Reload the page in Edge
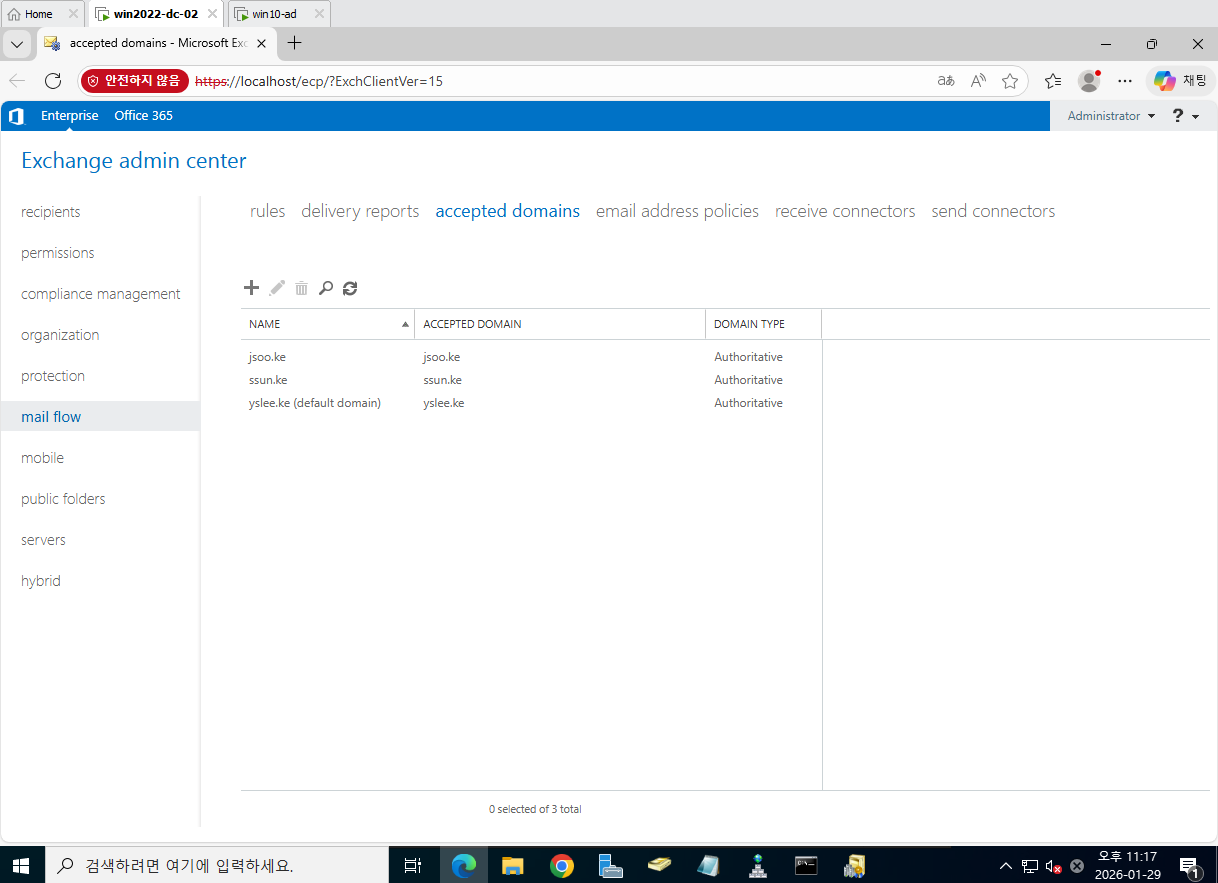 click(x=54, y=81)
